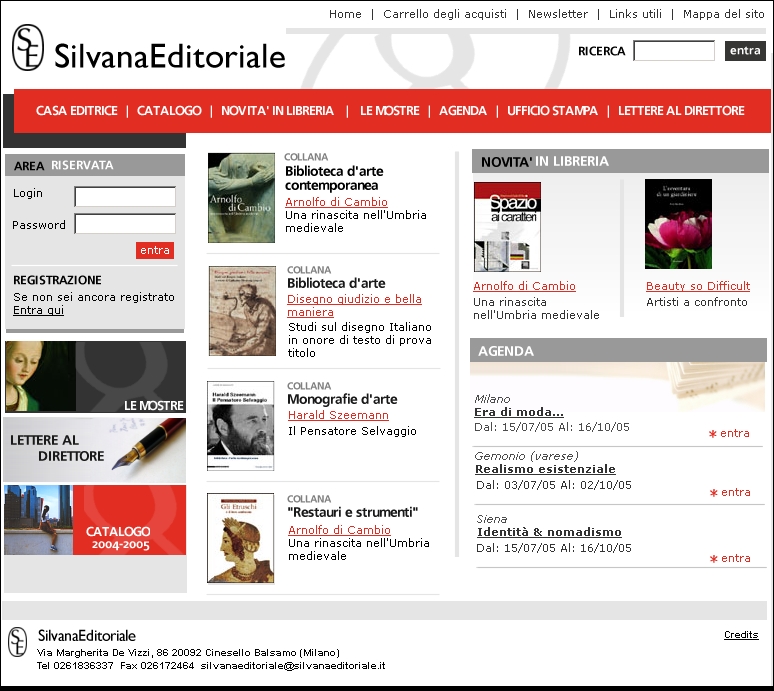Screen dimensions: 774x691
Task: Click the Harald Szeemann book cover
Action: coord(240,425)
